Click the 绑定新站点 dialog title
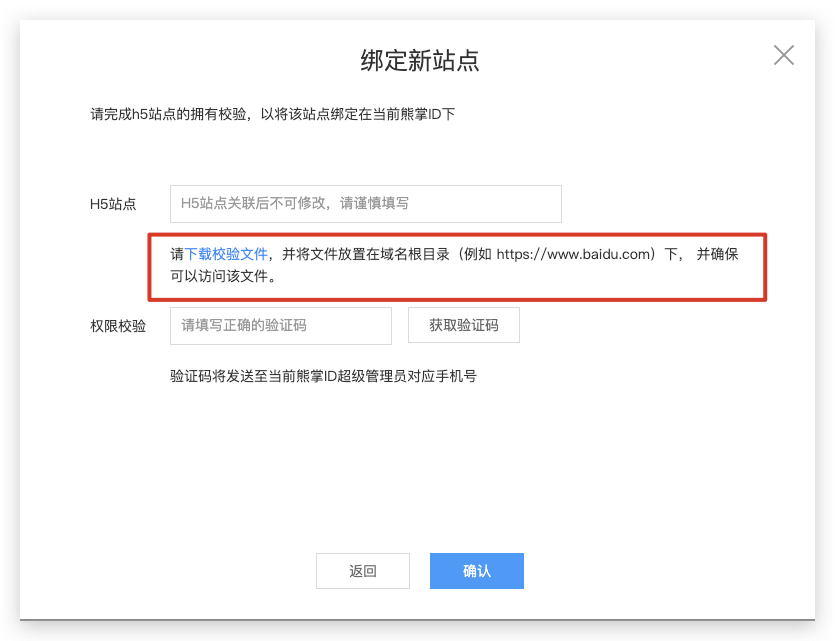This screenshot has height=641, width=835. click(419, 60)
